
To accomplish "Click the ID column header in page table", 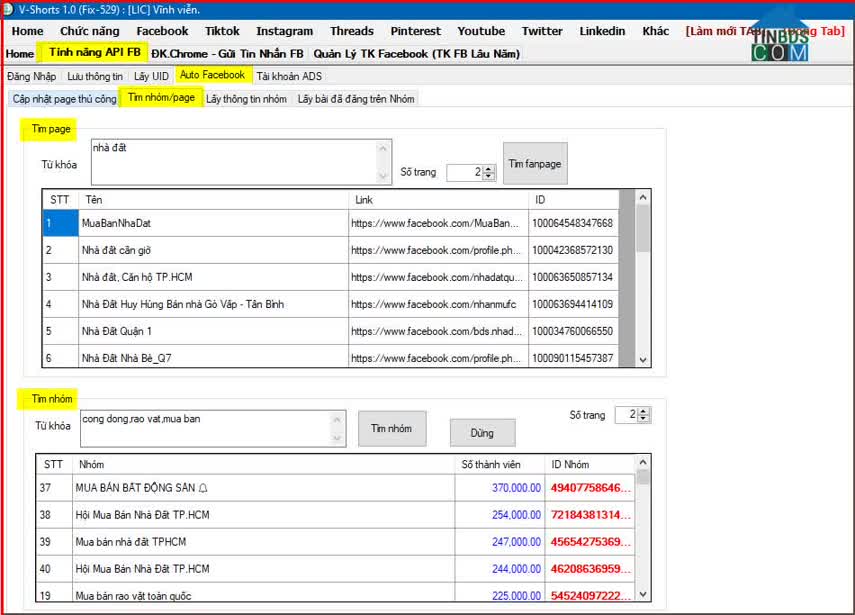I will tap(574, 200).
